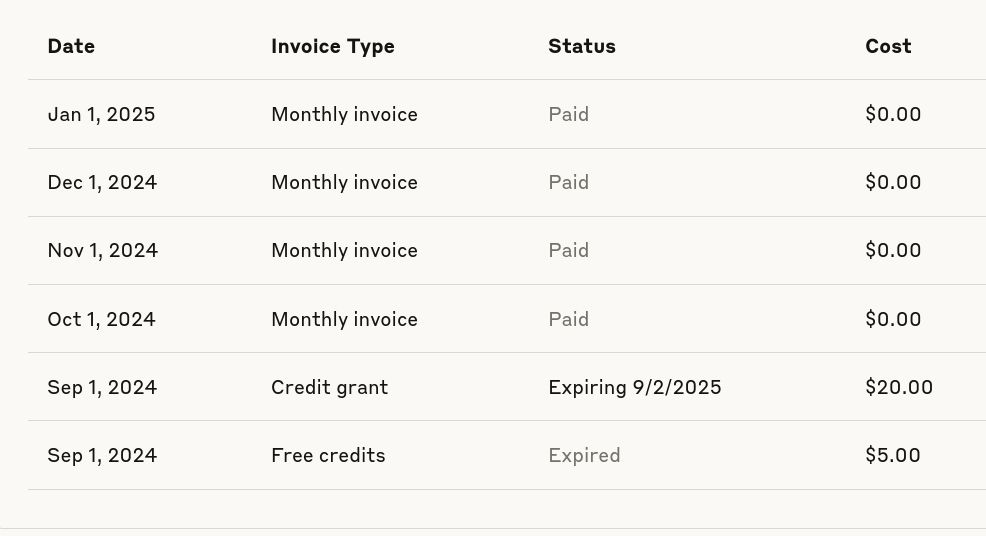986x536 pixels.
Task: Click the Oct 1, 2024 invoice date
Action: (x=101, y=319)
